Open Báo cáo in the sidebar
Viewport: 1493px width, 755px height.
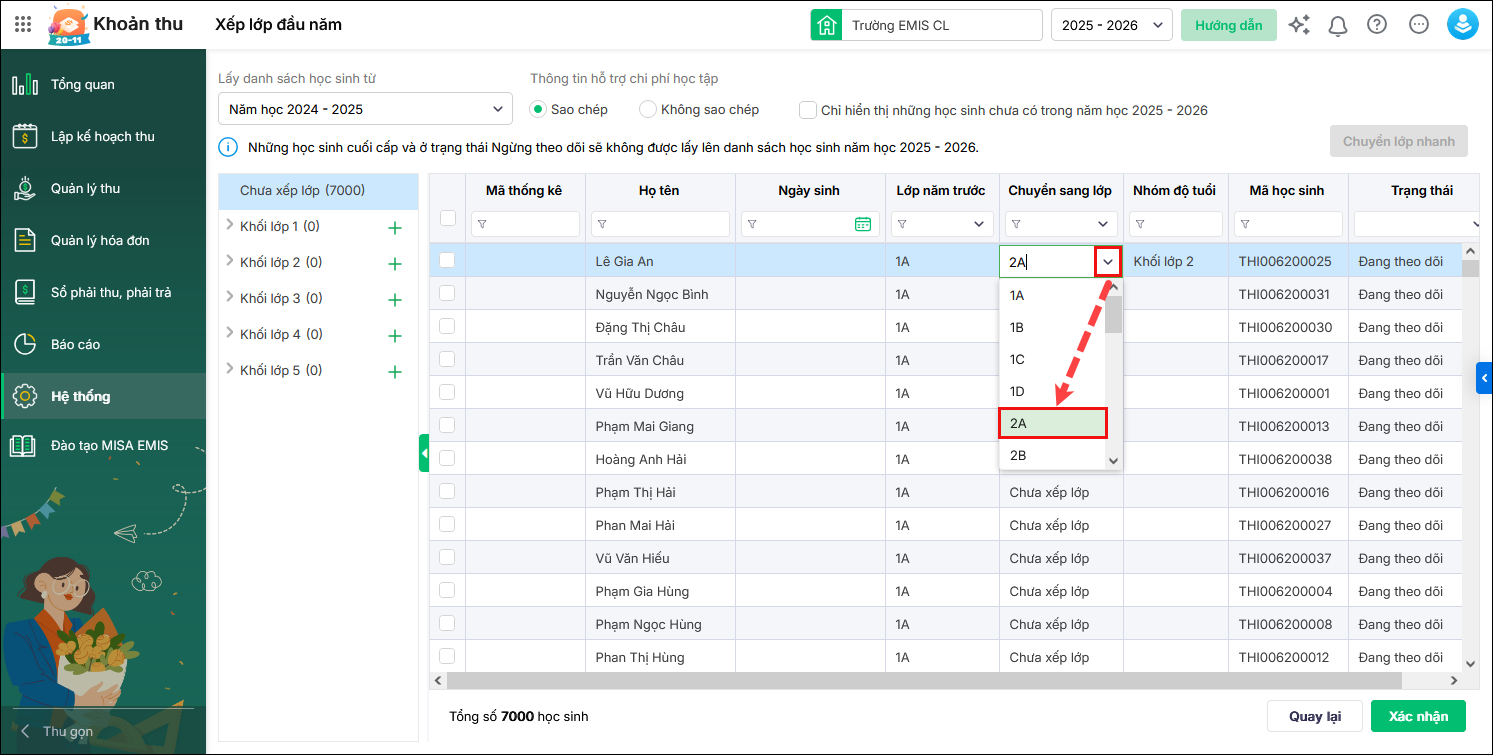pyautogui.click(x=76, y=344)
